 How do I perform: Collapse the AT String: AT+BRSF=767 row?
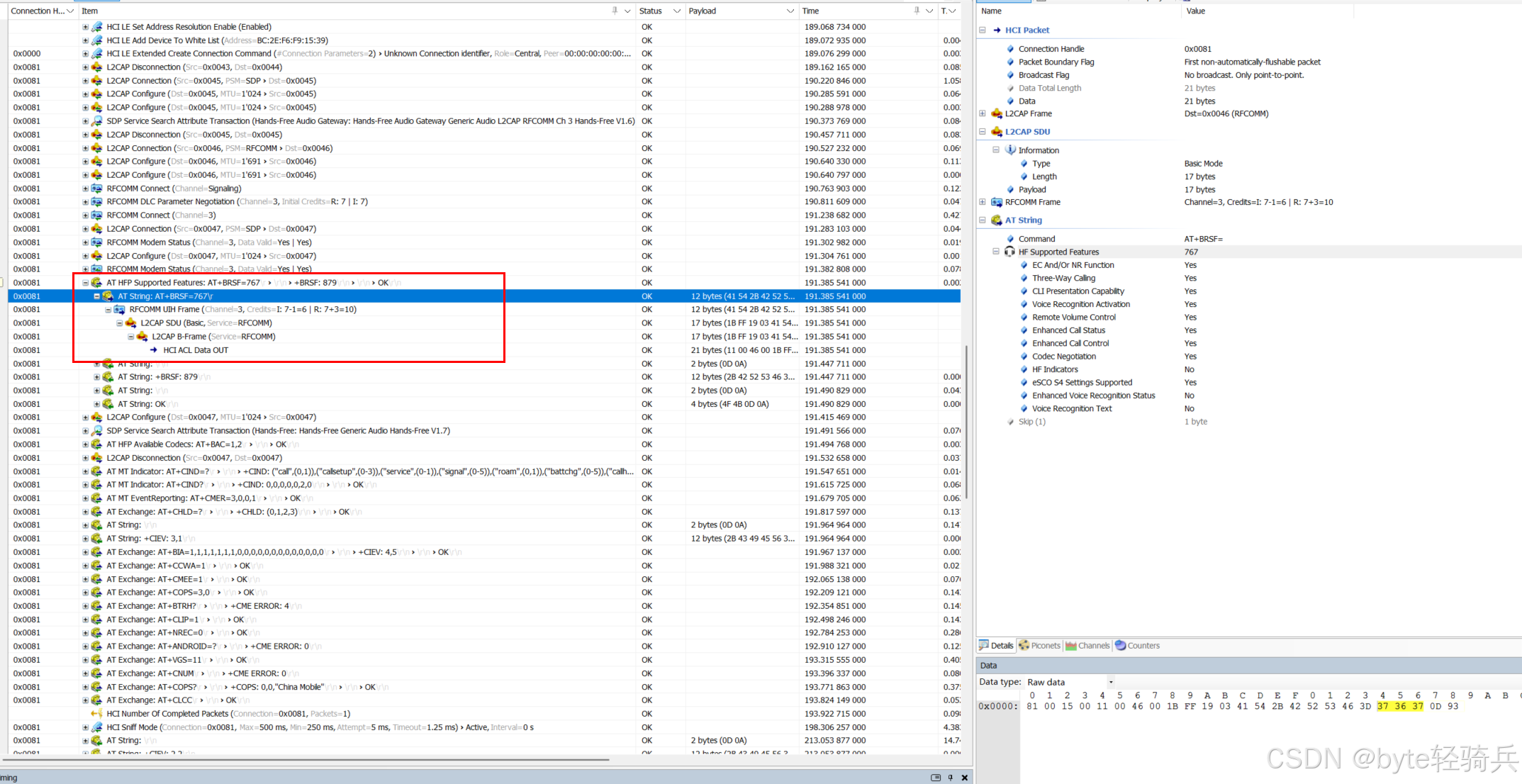point(97,296)
